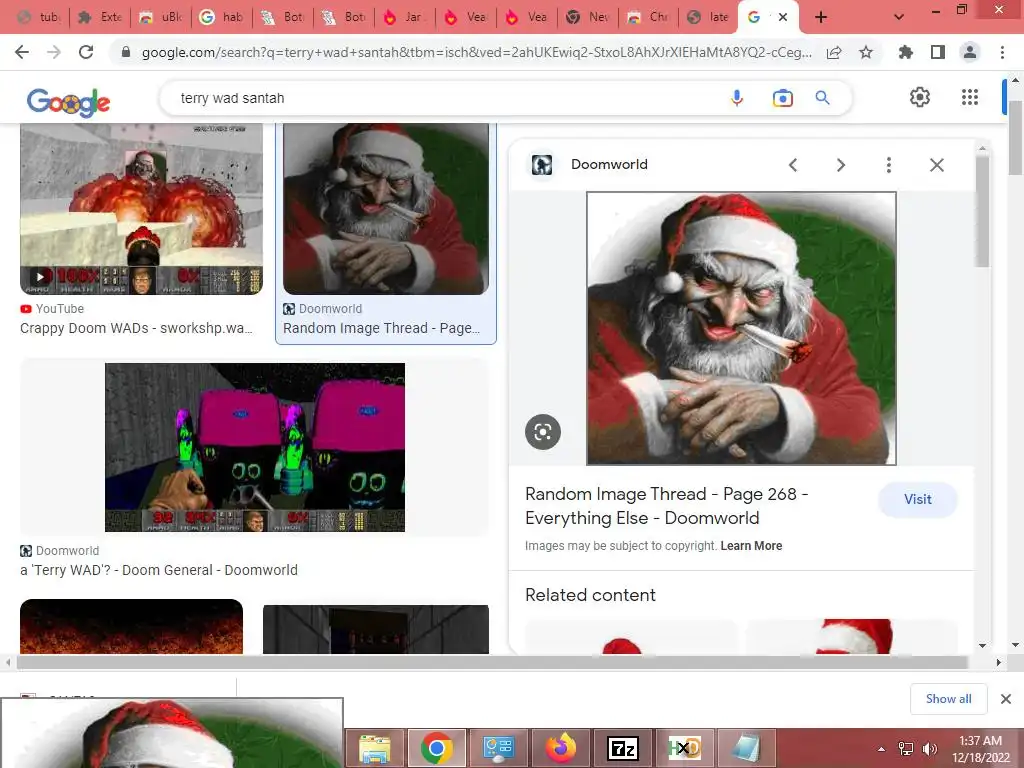The height and width of the screenshot is (768, 1024).
Task: Go to the Google logo homepage
Action: [69, 102]
